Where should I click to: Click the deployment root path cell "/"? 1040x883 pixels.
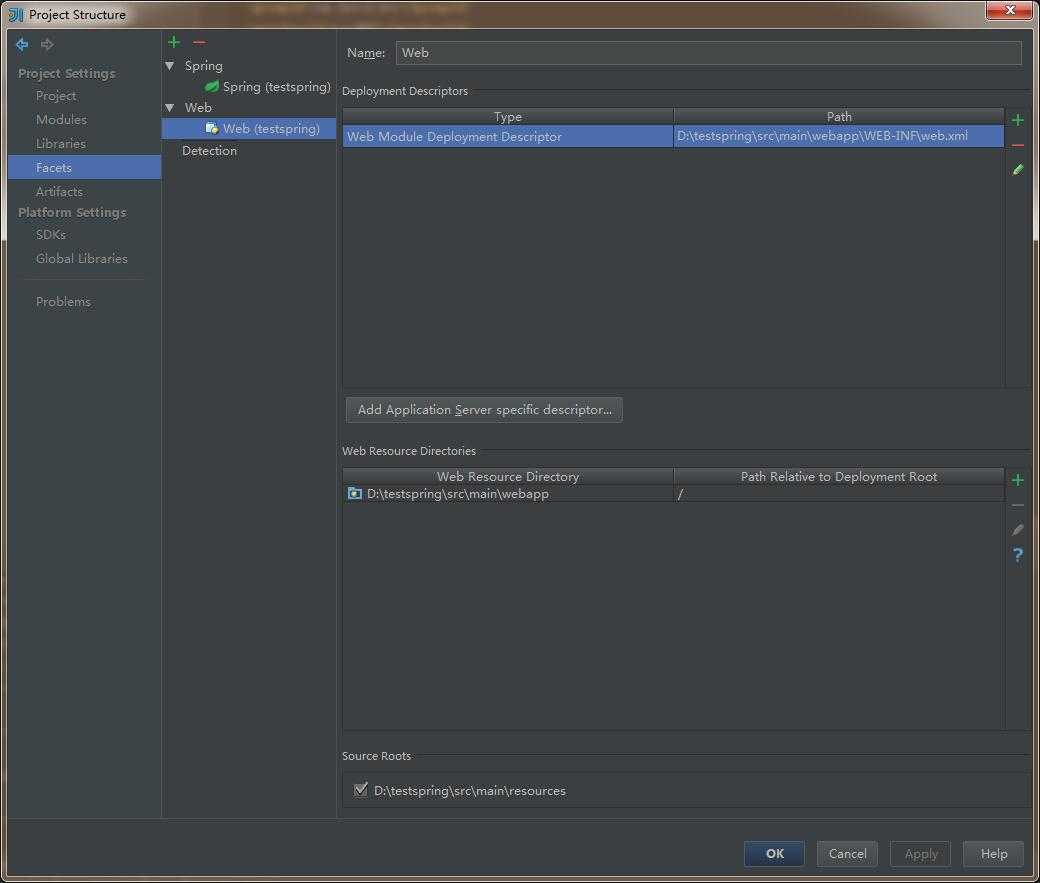click(x=838, y=494)
